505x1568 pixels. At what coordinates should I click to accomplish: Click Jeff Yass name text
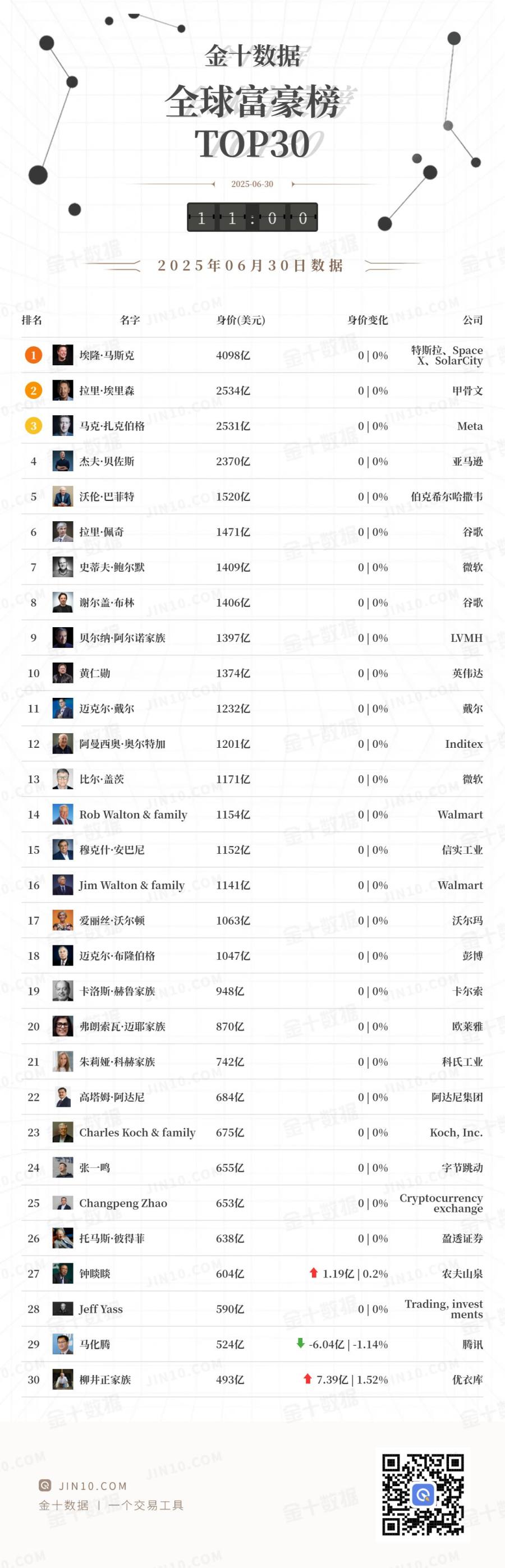coord(101,1309)
